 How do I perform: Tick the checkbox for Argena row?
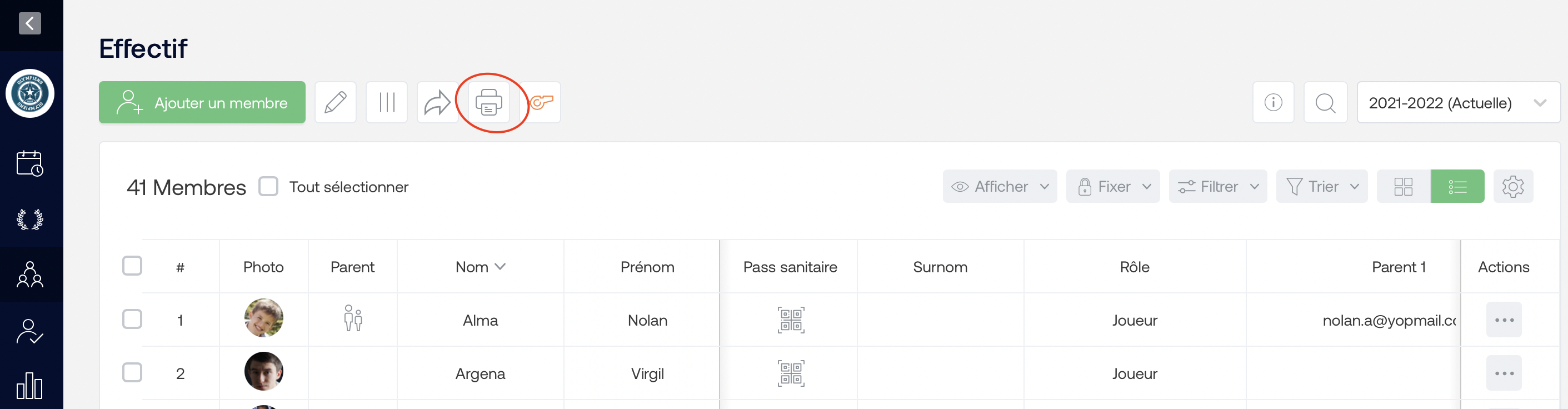[x=132, y=372]
